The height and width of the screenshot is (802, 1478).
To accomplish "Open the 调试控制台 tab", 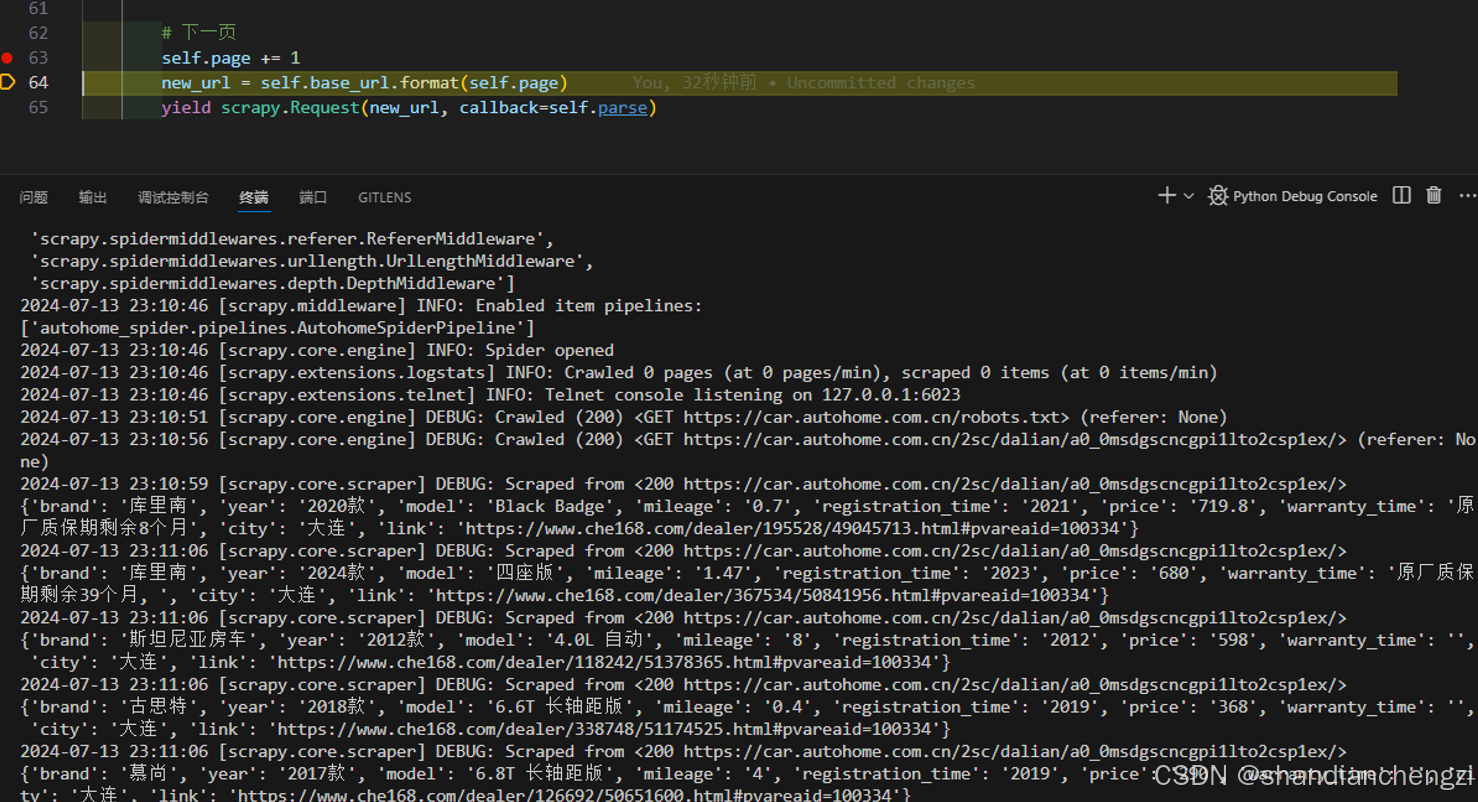I will tap(173, 197).
